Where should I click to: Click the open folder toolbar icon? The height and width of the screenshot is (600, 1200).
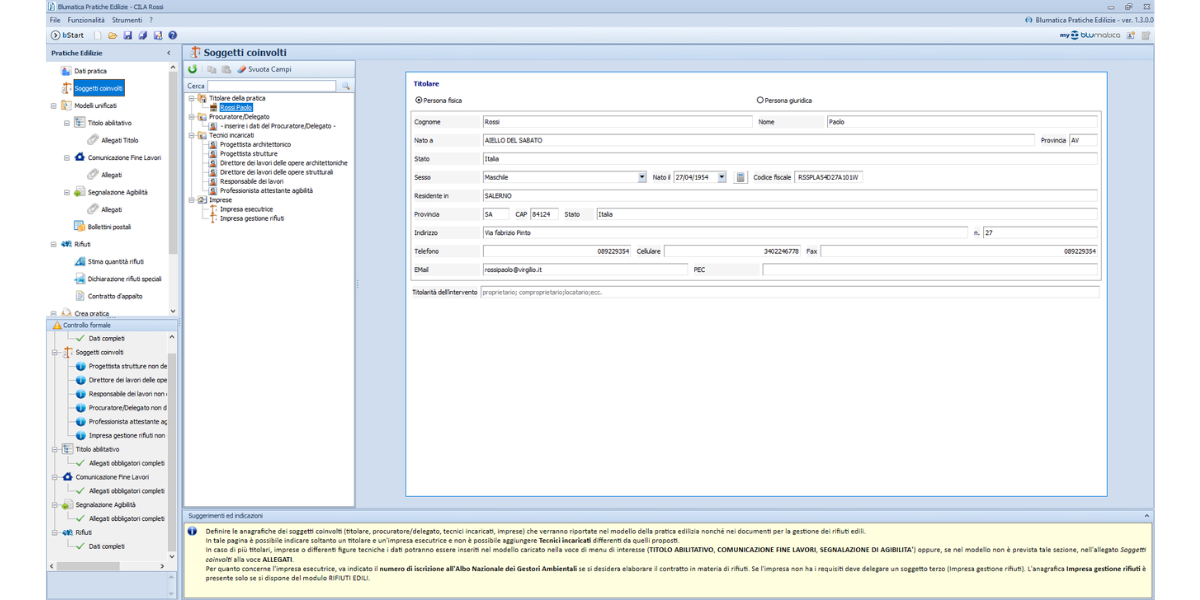point(113,35)
